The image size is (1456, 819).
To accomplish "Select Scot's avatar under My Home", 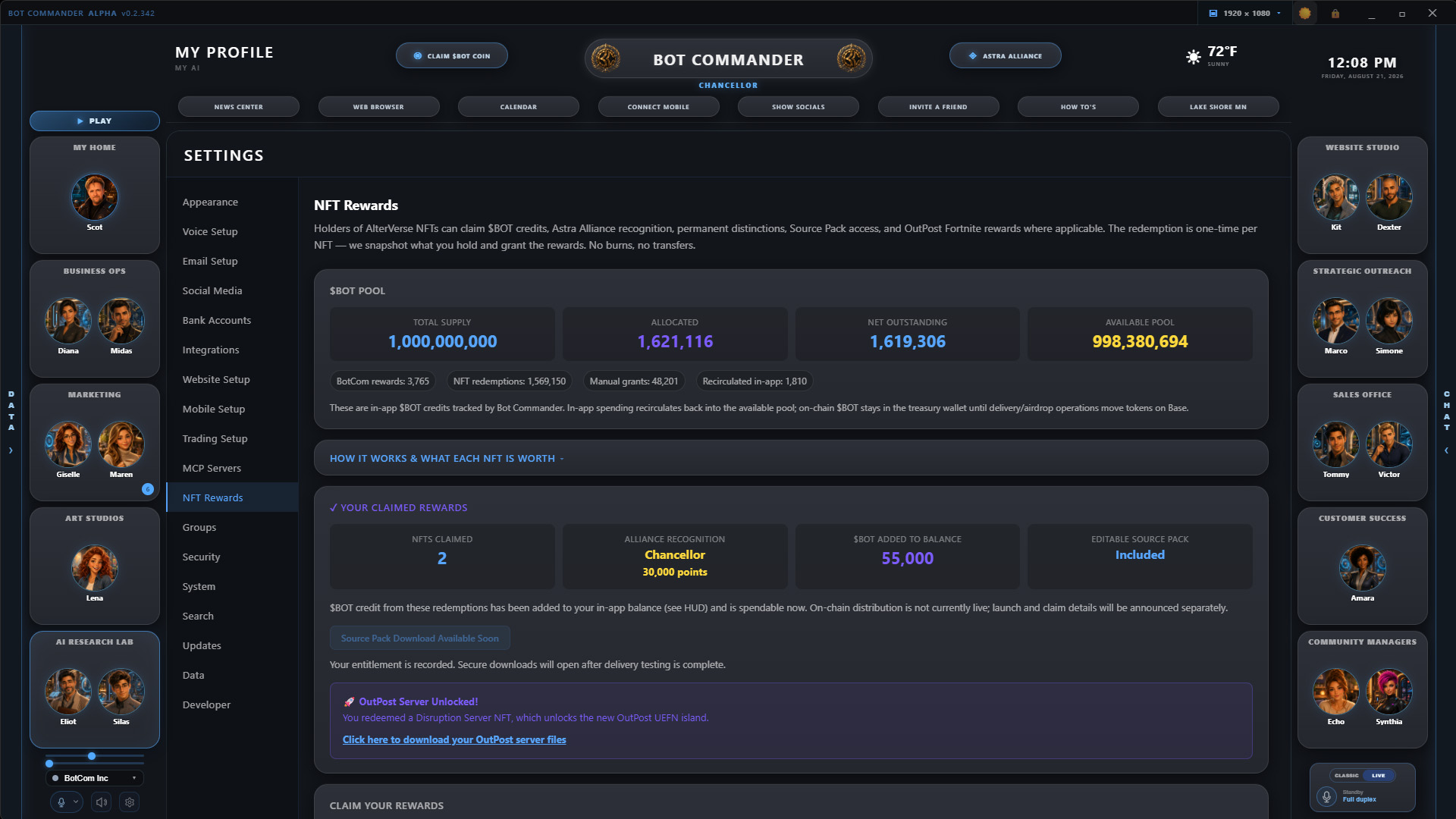I will [x=95, y=197].
